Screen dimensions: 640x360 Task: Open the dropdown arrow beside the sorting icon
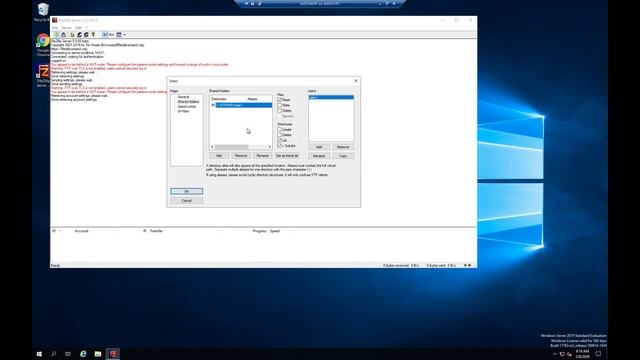coord(124,35)
